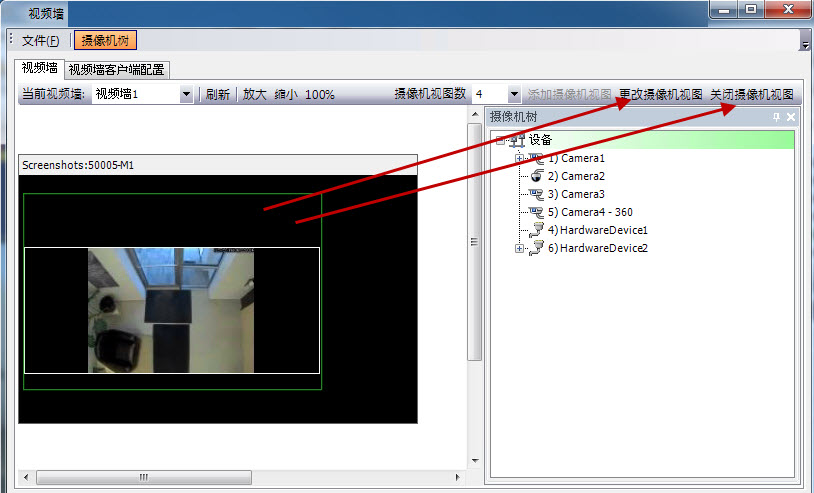Open the 摄像机视图数 dropdown
Screen dimensions: 814x493
[514, 94]
